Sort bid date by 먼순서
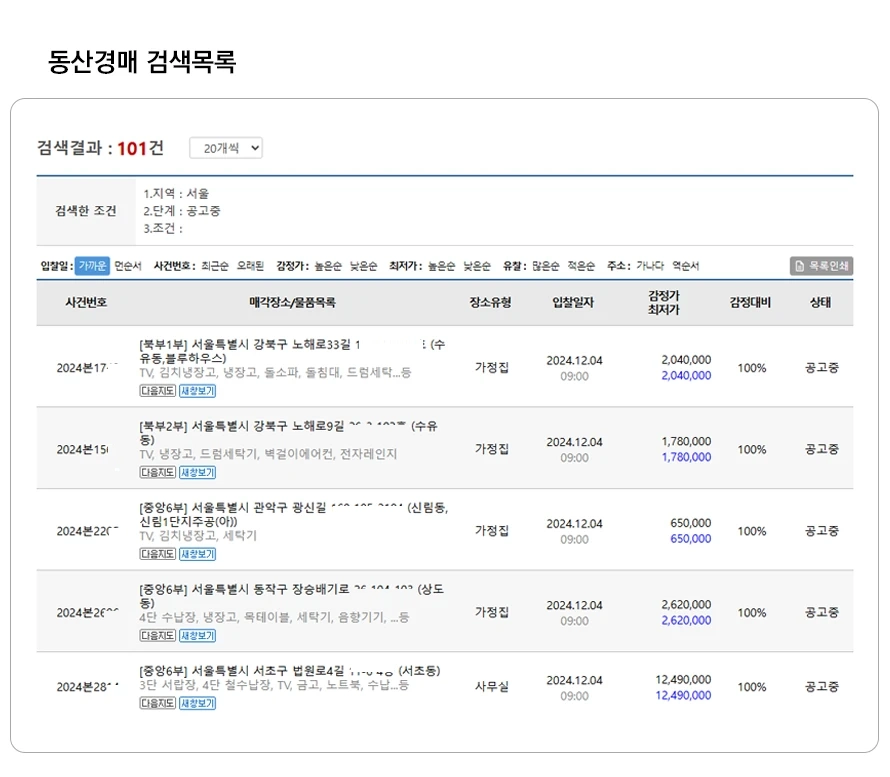This screenshot has height=777, width=890. 127,266
